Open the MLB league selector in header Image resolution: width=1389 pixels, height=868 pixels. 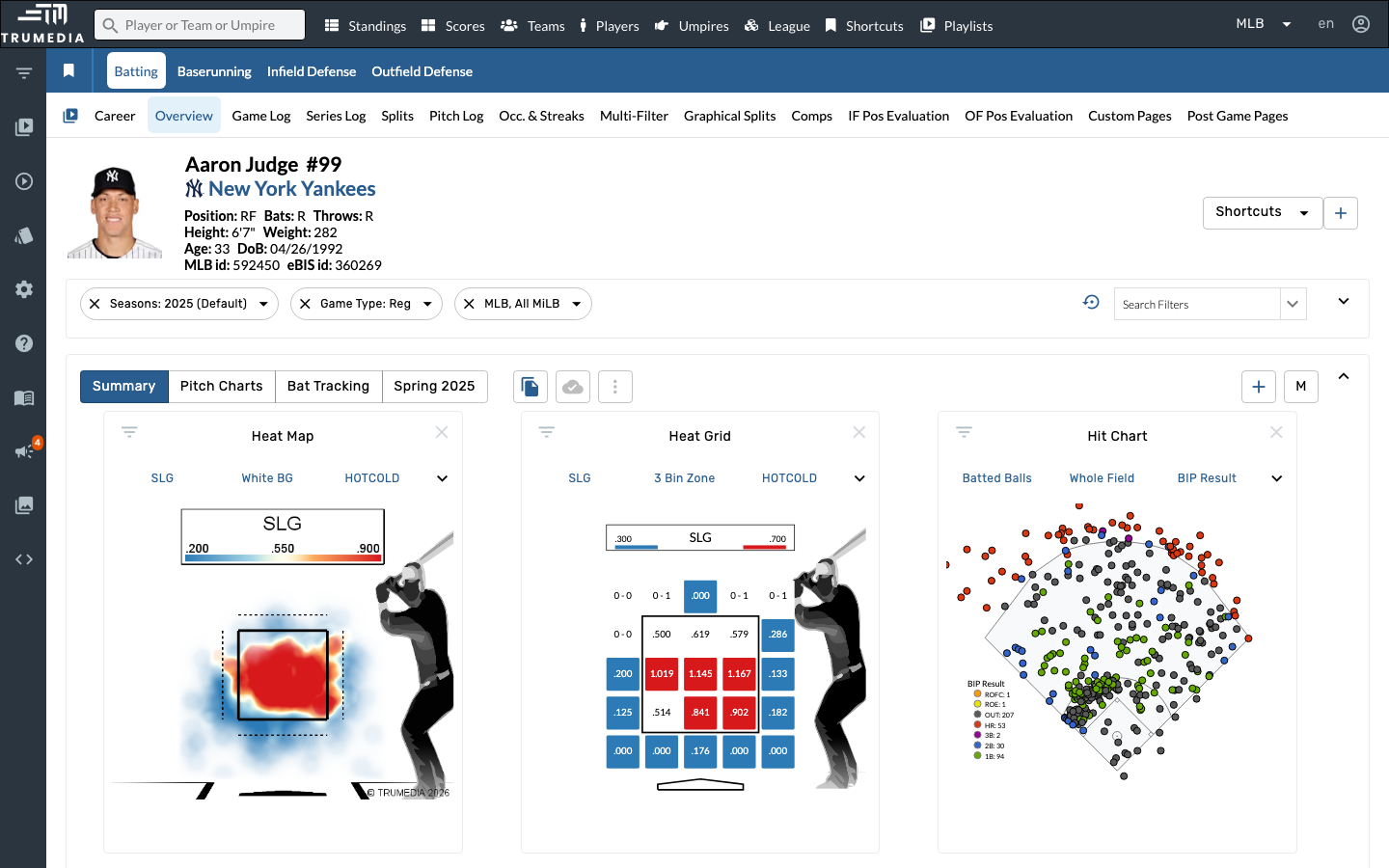[1264, 24]
